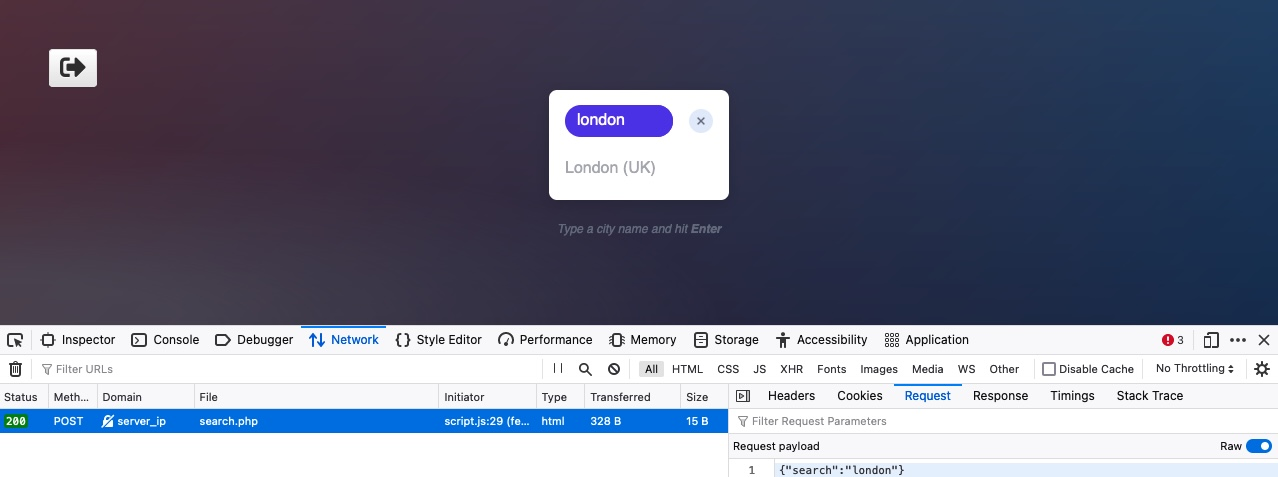Open the network search magnifier icon

tap(586, 369)
